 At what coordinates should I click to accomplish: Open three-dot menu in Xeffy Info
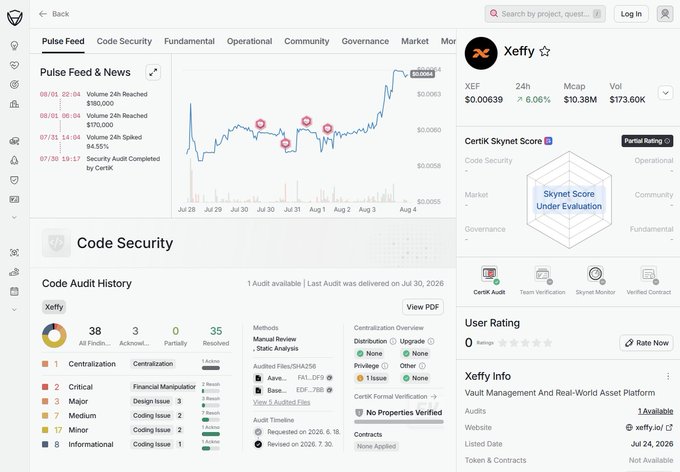tap(668, 376)
